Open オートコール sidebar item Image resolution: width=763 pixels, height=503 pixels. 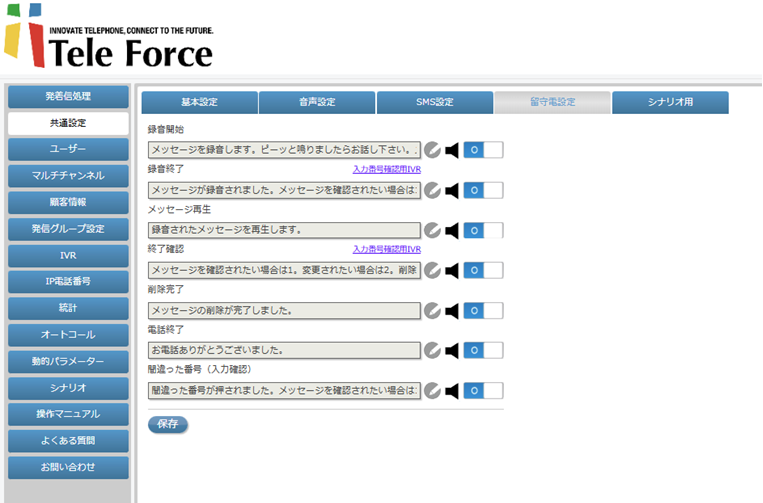pyautogui.click(x=68, y=335)
